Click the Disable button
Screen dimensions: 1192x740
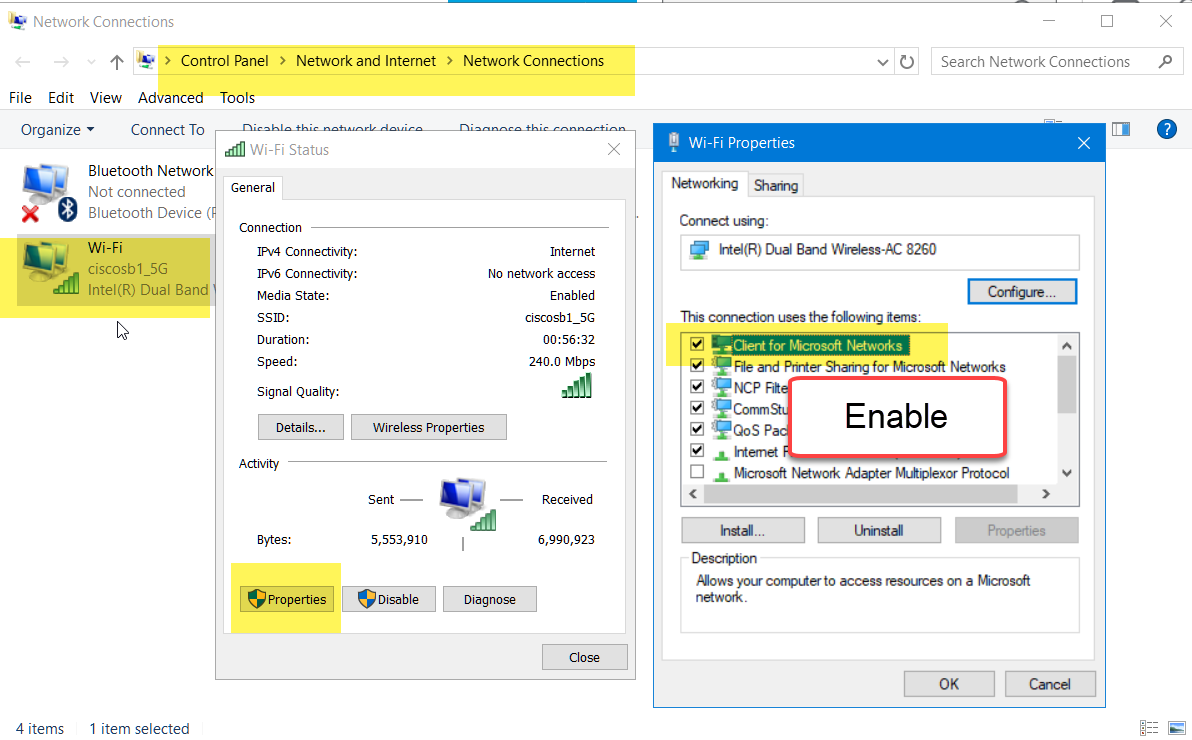[x=388, y=599]
